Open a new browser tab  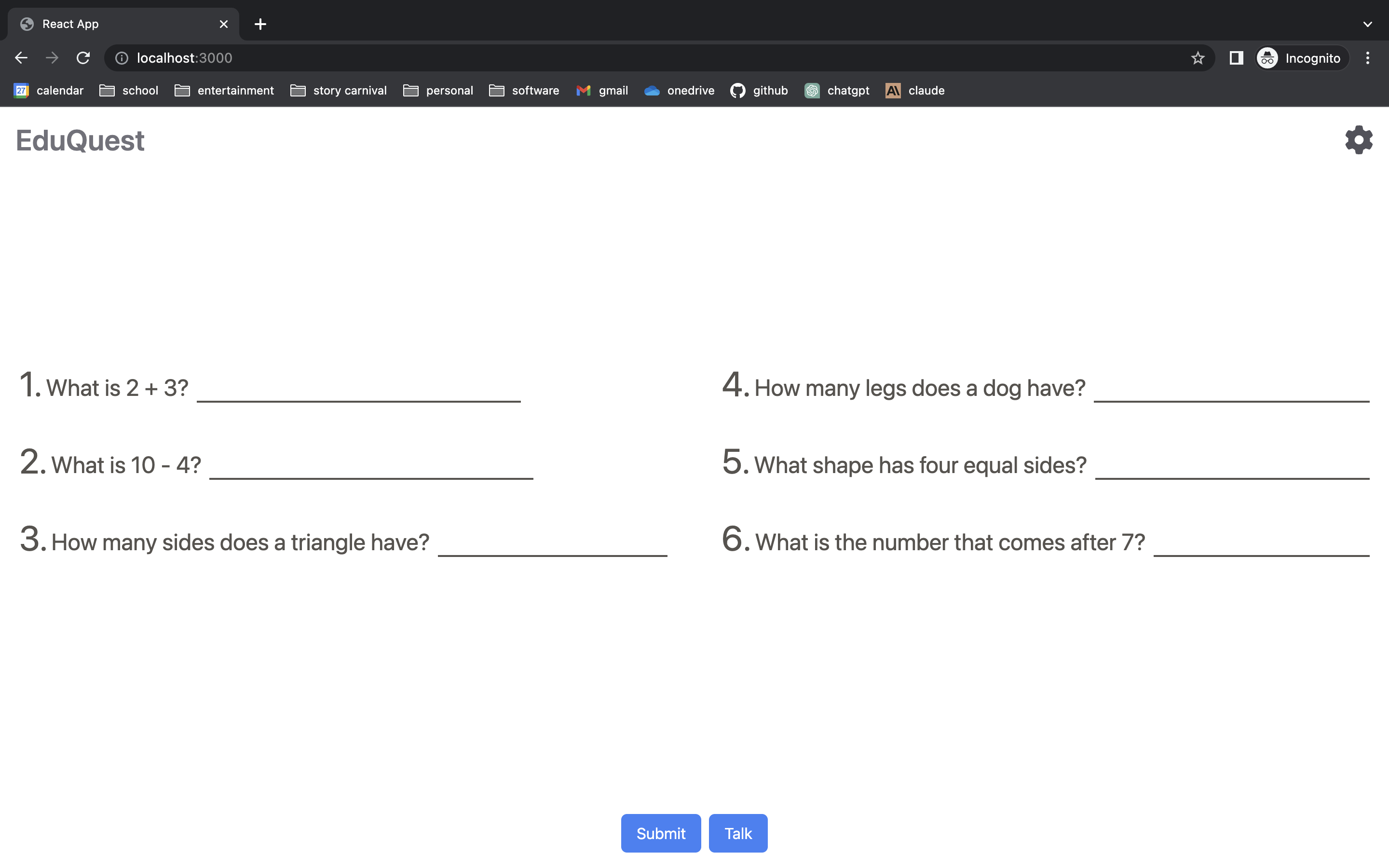pos(260,24)
